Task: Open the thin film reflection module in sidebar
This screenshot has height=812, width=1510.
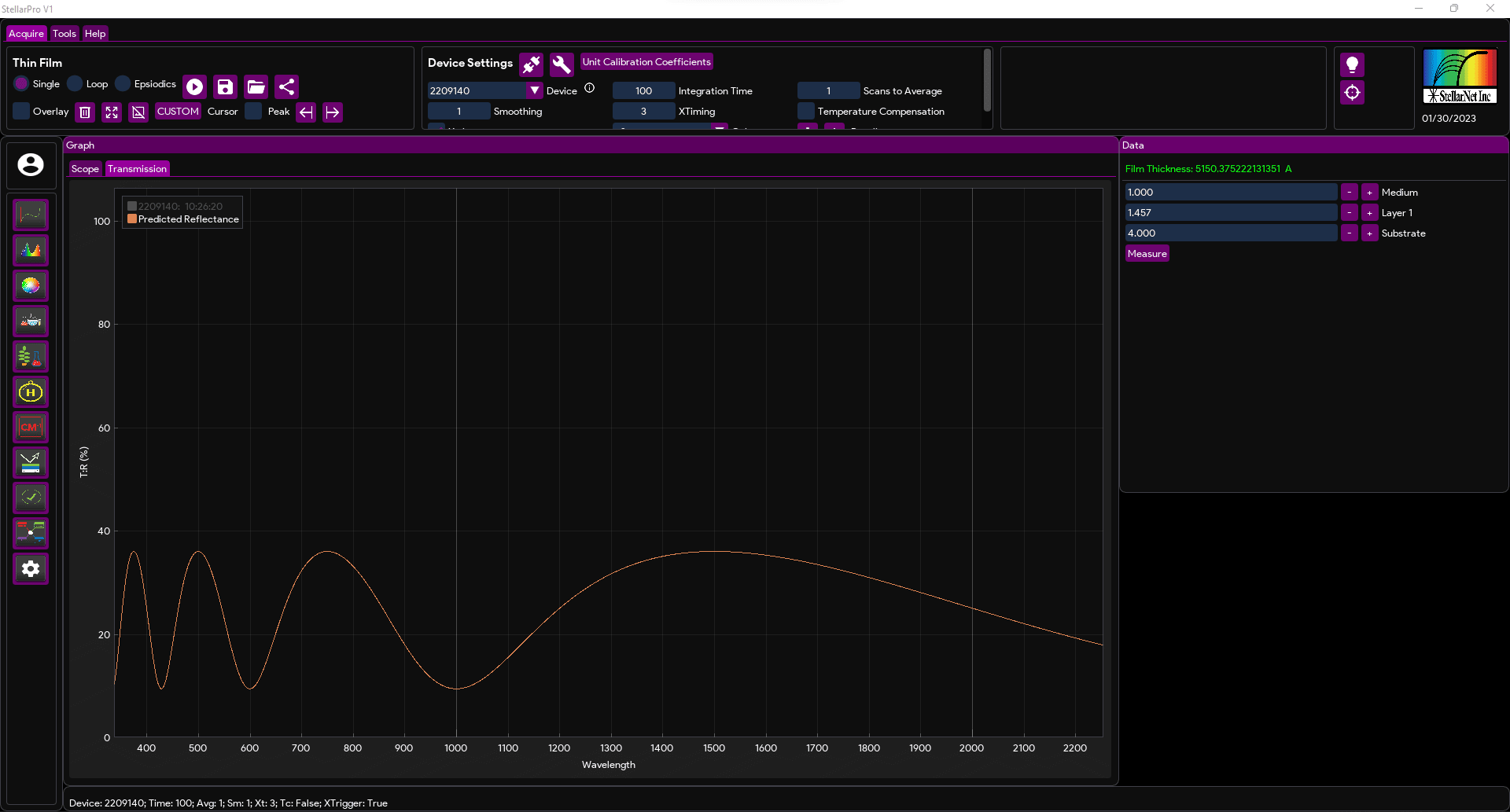Action: click(31, 462)
